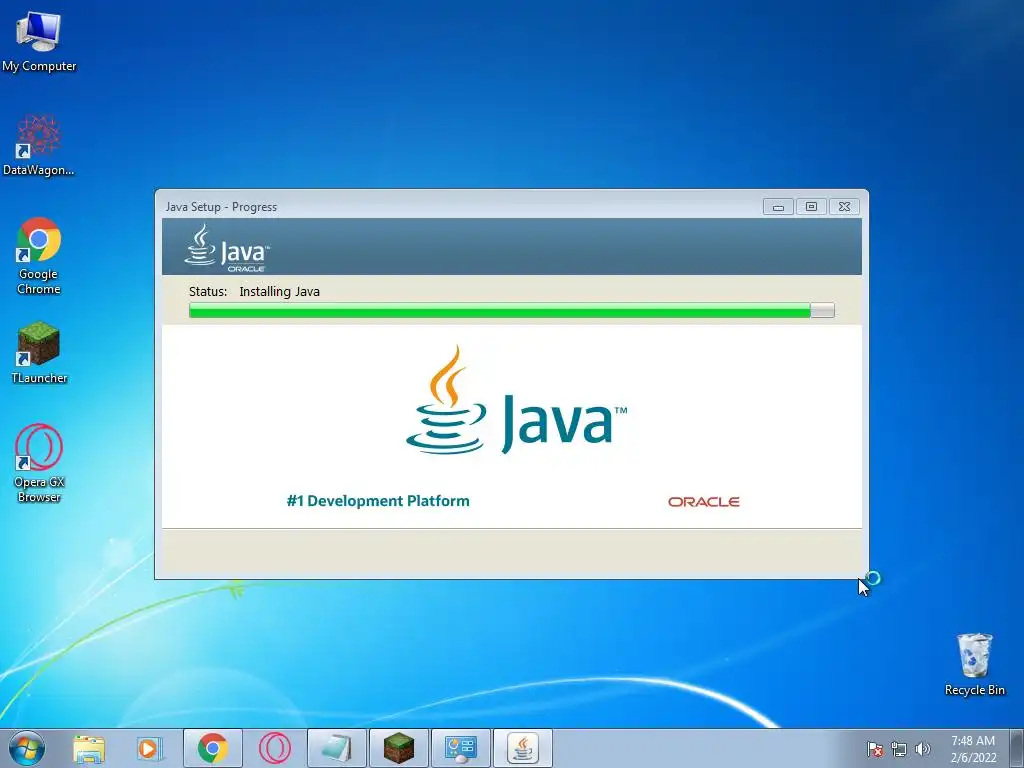This screenshot has width=1024, height=768.
Task: Click the large Java logo banner
Action: 516,400
